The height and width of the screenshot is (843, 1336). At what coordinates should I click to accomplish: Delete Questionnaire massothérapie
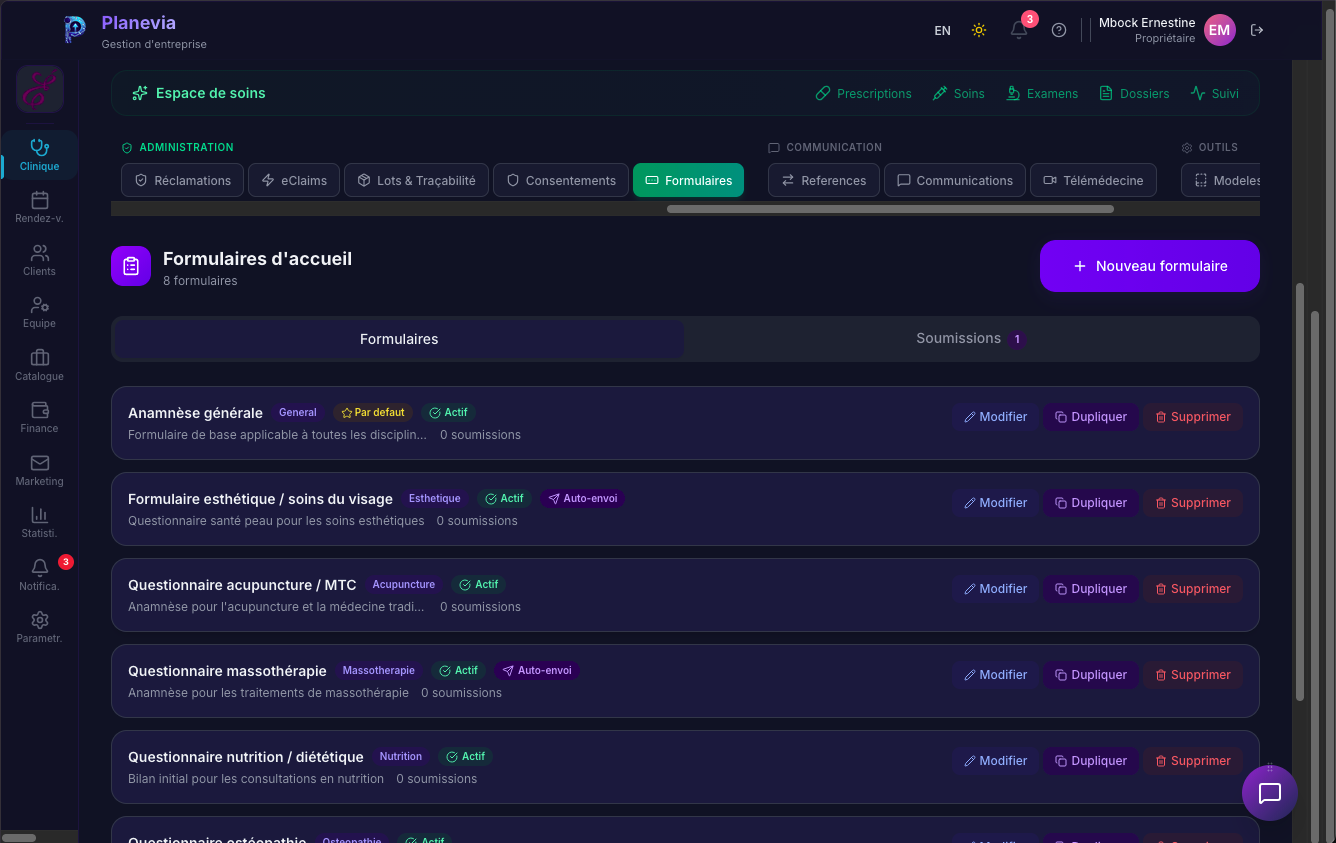pyautogui.click(x=1193, y=675)
